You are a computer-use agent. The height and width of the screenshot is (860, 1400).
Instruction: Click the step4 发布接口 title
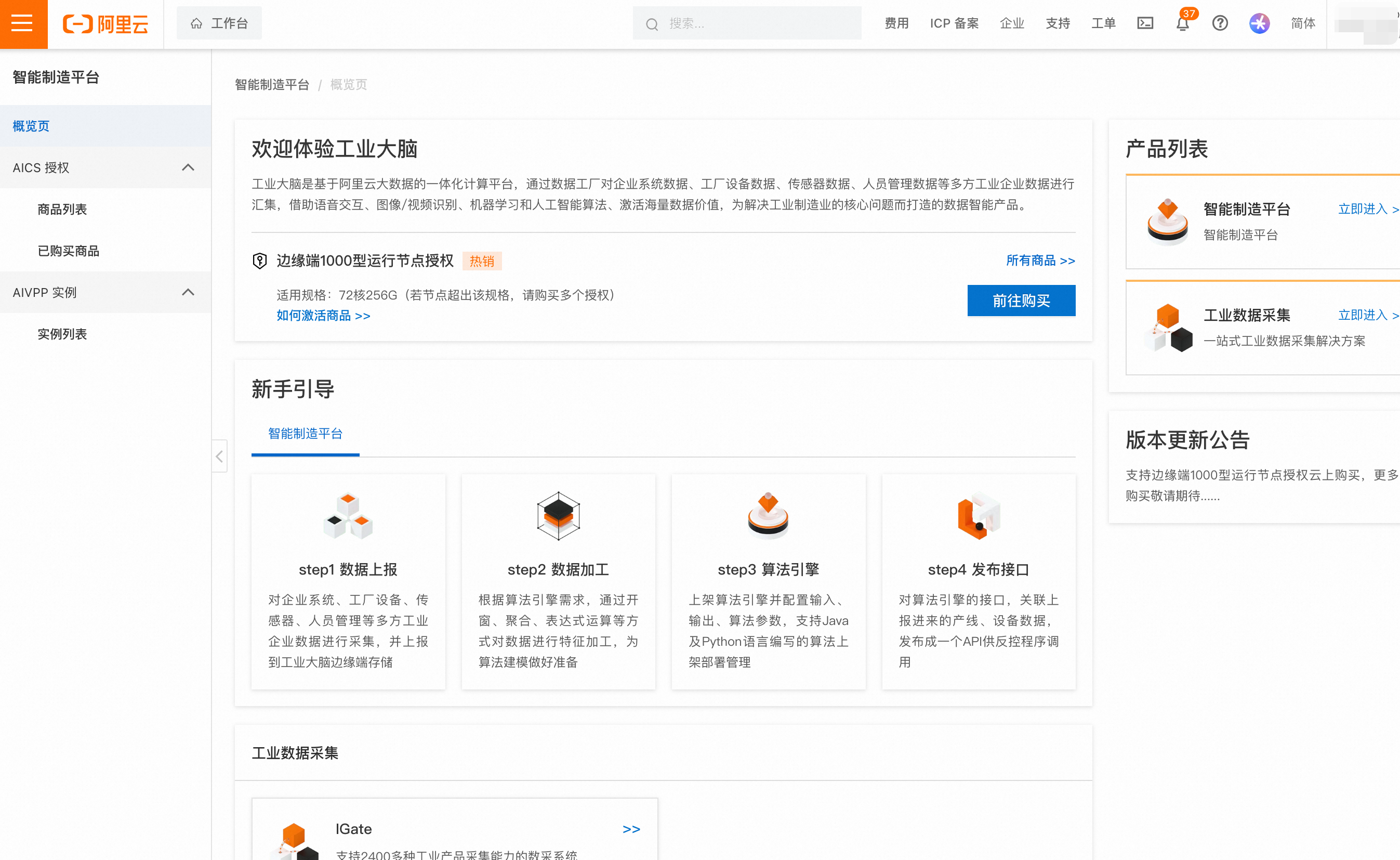[x=978, y=569]
